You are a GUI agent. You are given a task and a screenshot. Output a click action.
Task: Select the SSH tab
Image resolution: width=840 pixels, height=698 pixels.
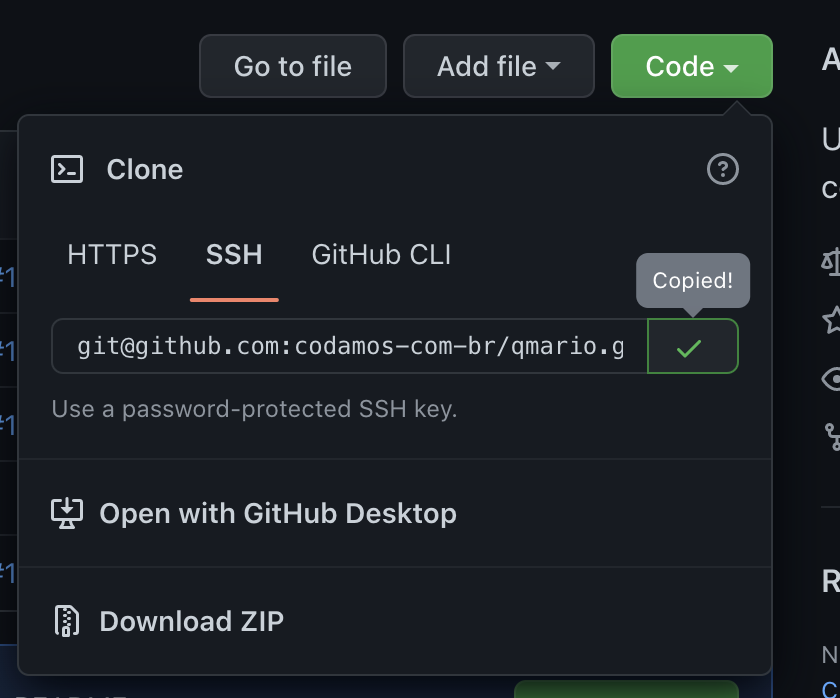click(234, 255)
